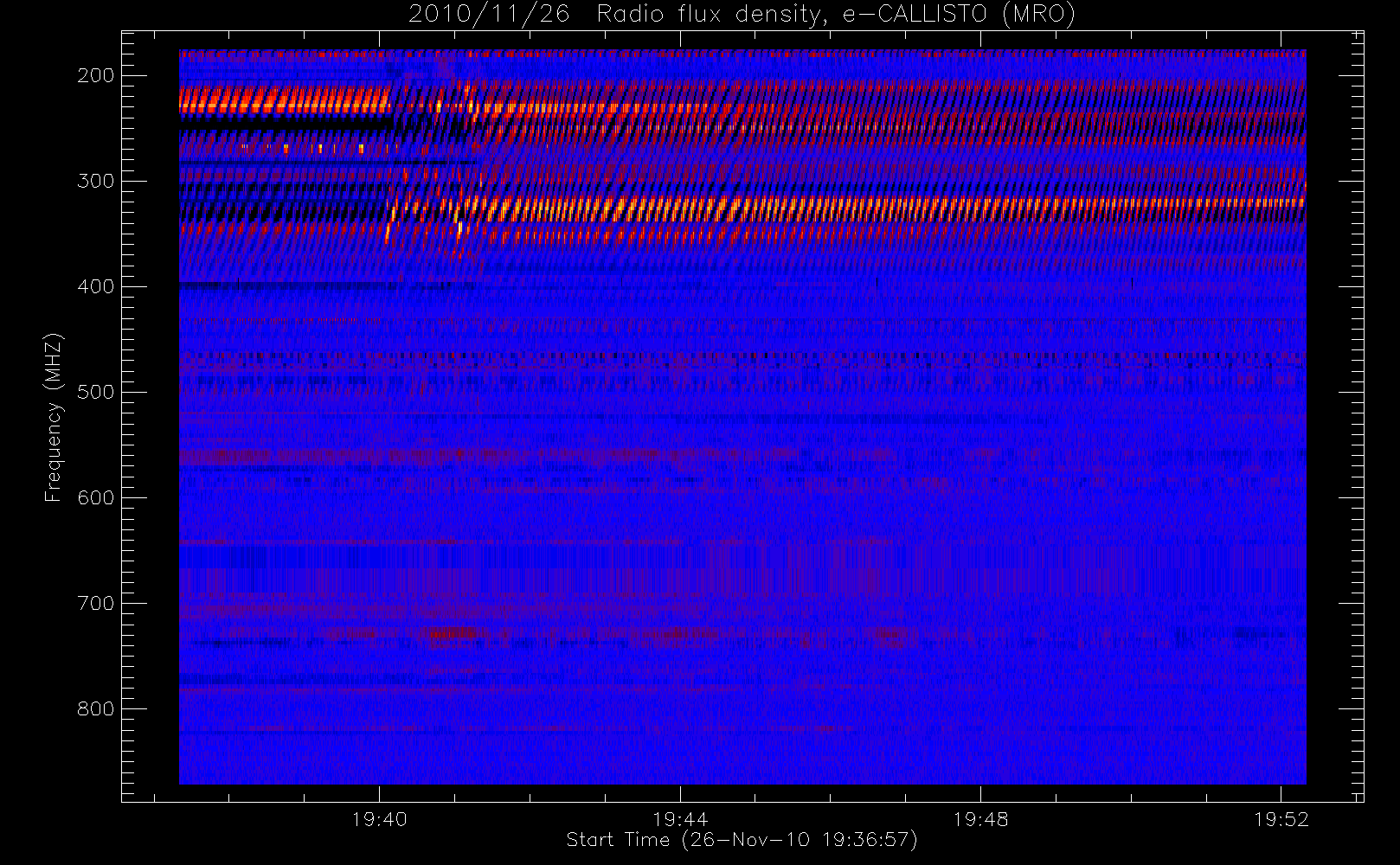Click the 700 frequency tick label
Image resolution: width=1400 pixels, height=865 pixels.
click(x=96, y=603)
